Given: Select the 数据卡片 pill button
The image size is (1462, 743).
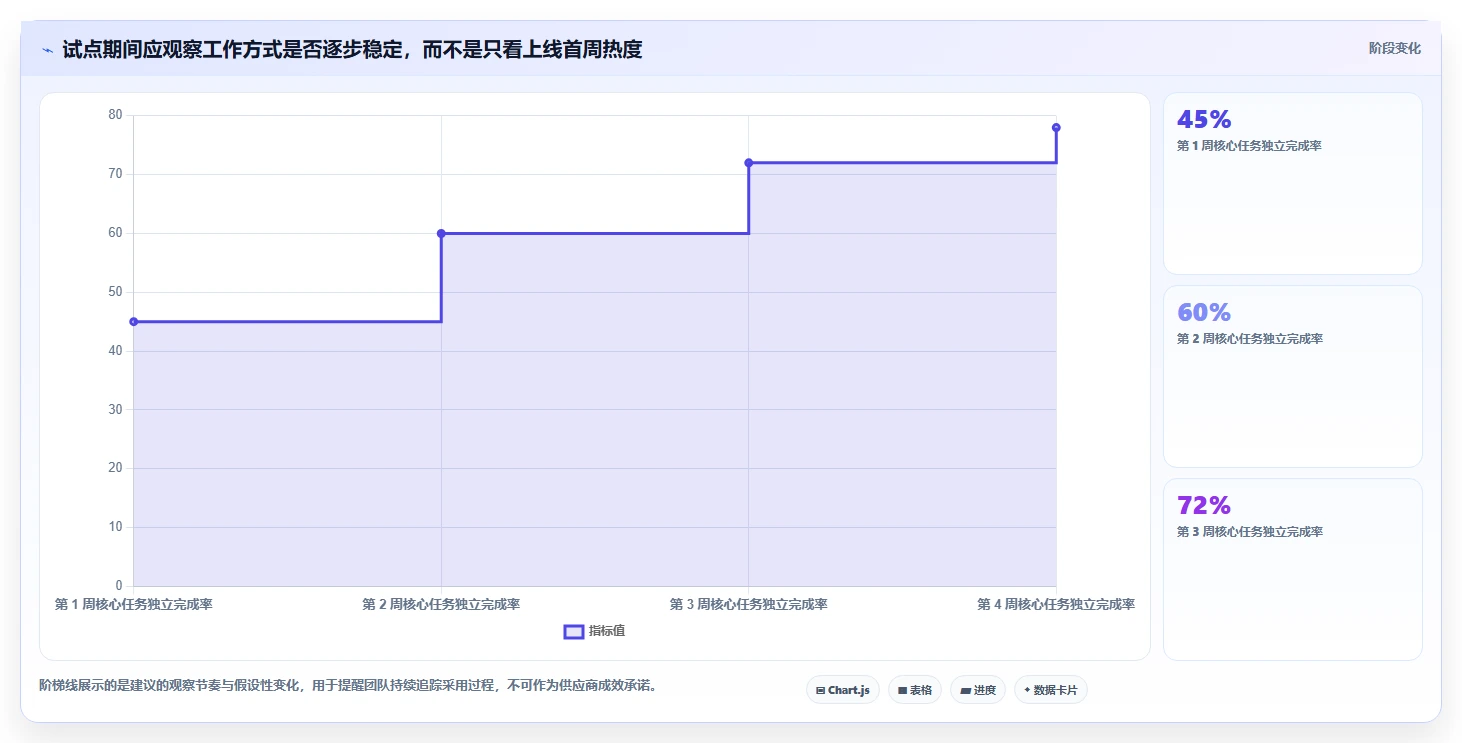Looking at the screenshot, I should pyautogui.click(x=1051, y=690).
